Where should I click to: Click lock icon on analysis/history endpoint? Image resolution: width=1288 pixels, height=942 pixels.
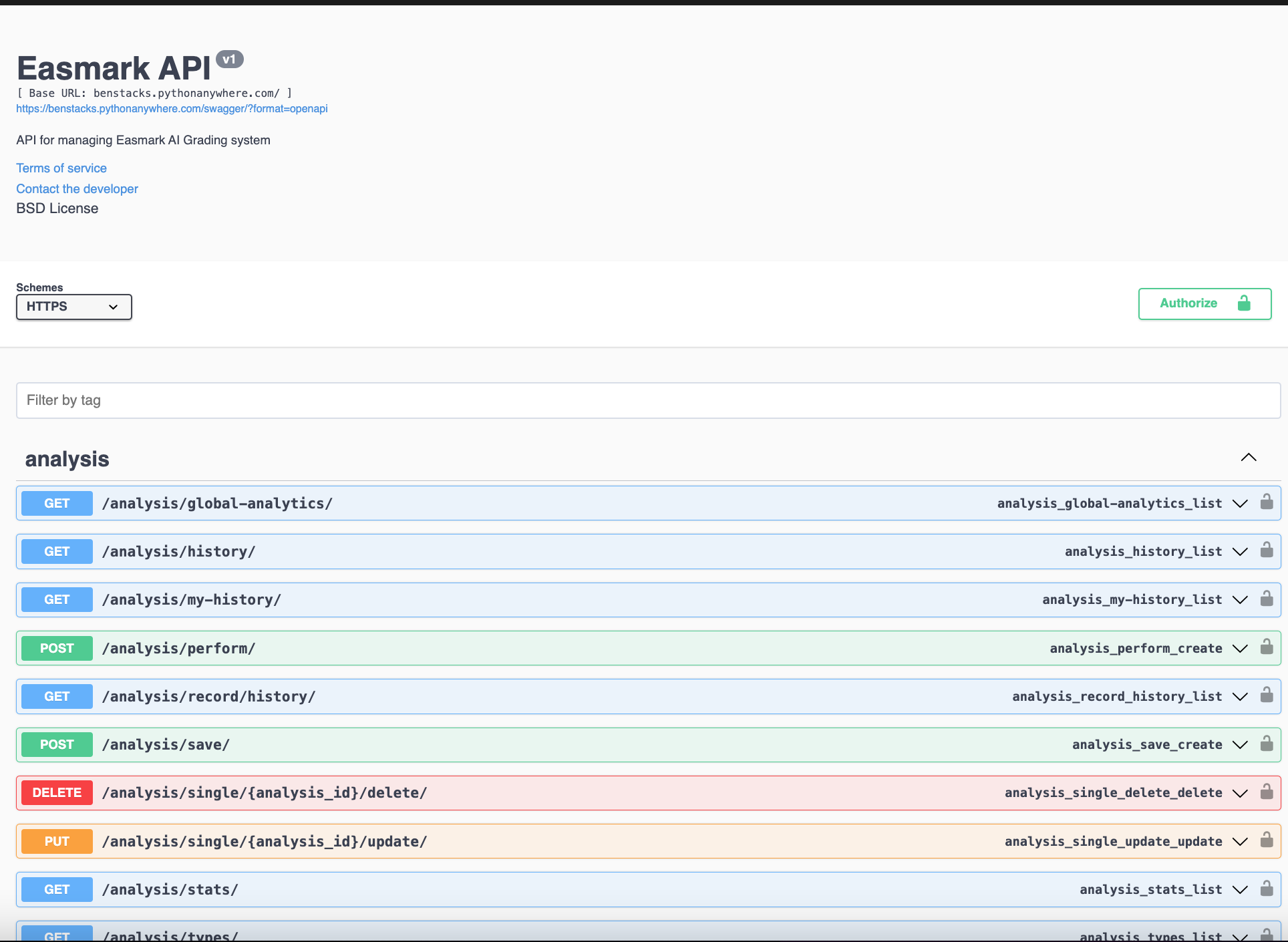(1266, 551)
